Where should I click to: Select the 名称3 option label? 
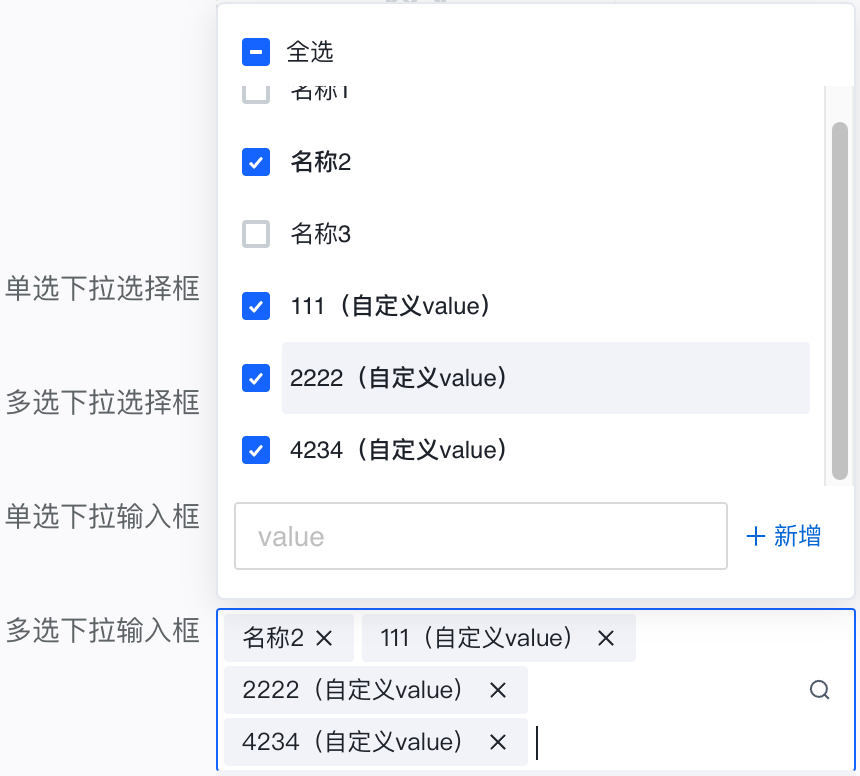pyautogui.click(x=321, y=234)
